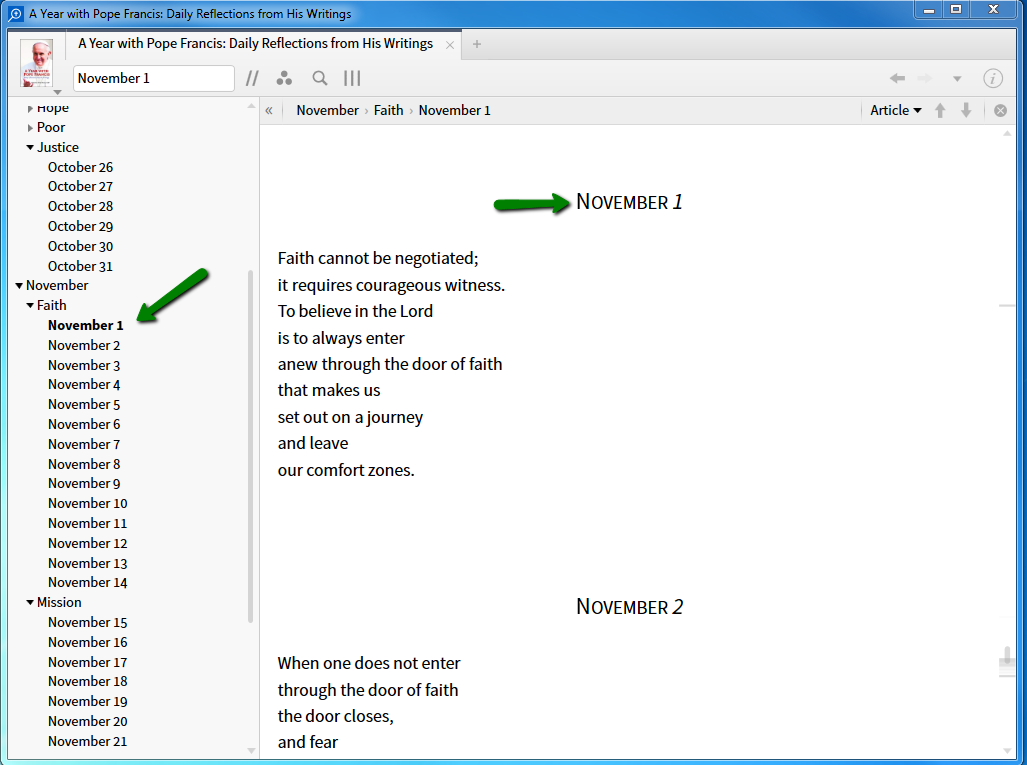This screenshot has height=765, width=1027.
Task: Open the visual filters three-dots icon
Action: (x=284, y=79)
